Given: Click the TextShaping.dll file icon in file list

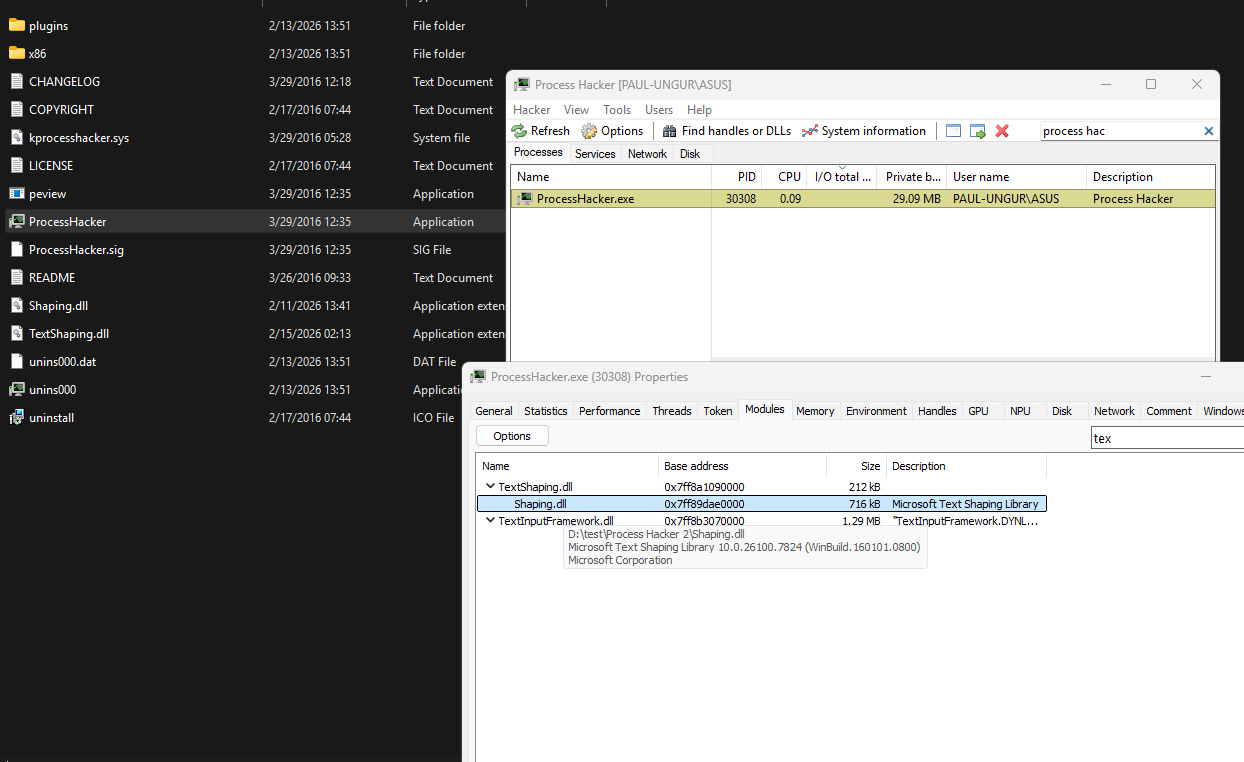Looking at the screenshot, I should [x=16, y=334].
